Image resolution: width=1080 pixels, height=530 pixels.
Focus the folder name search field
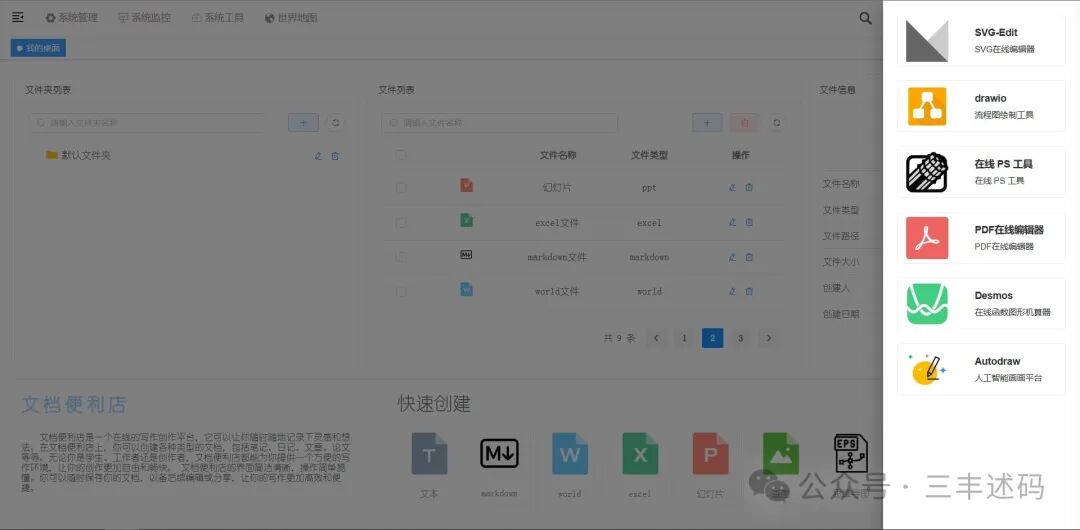coord(147,123)
